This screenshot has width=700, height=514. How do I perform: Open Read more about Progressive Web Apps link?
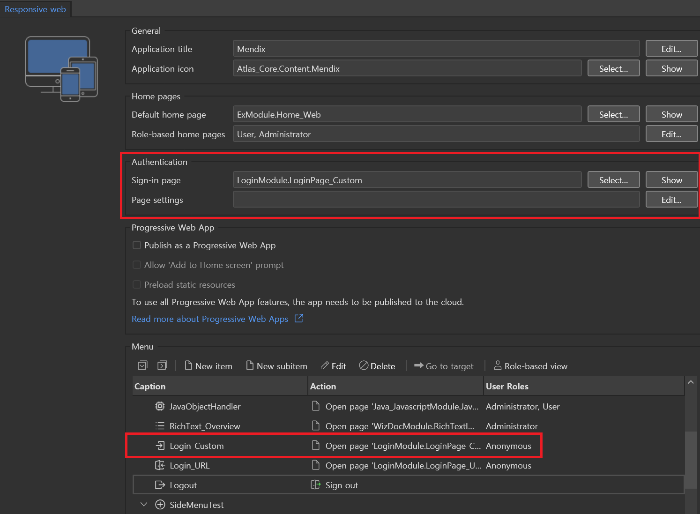210,319
